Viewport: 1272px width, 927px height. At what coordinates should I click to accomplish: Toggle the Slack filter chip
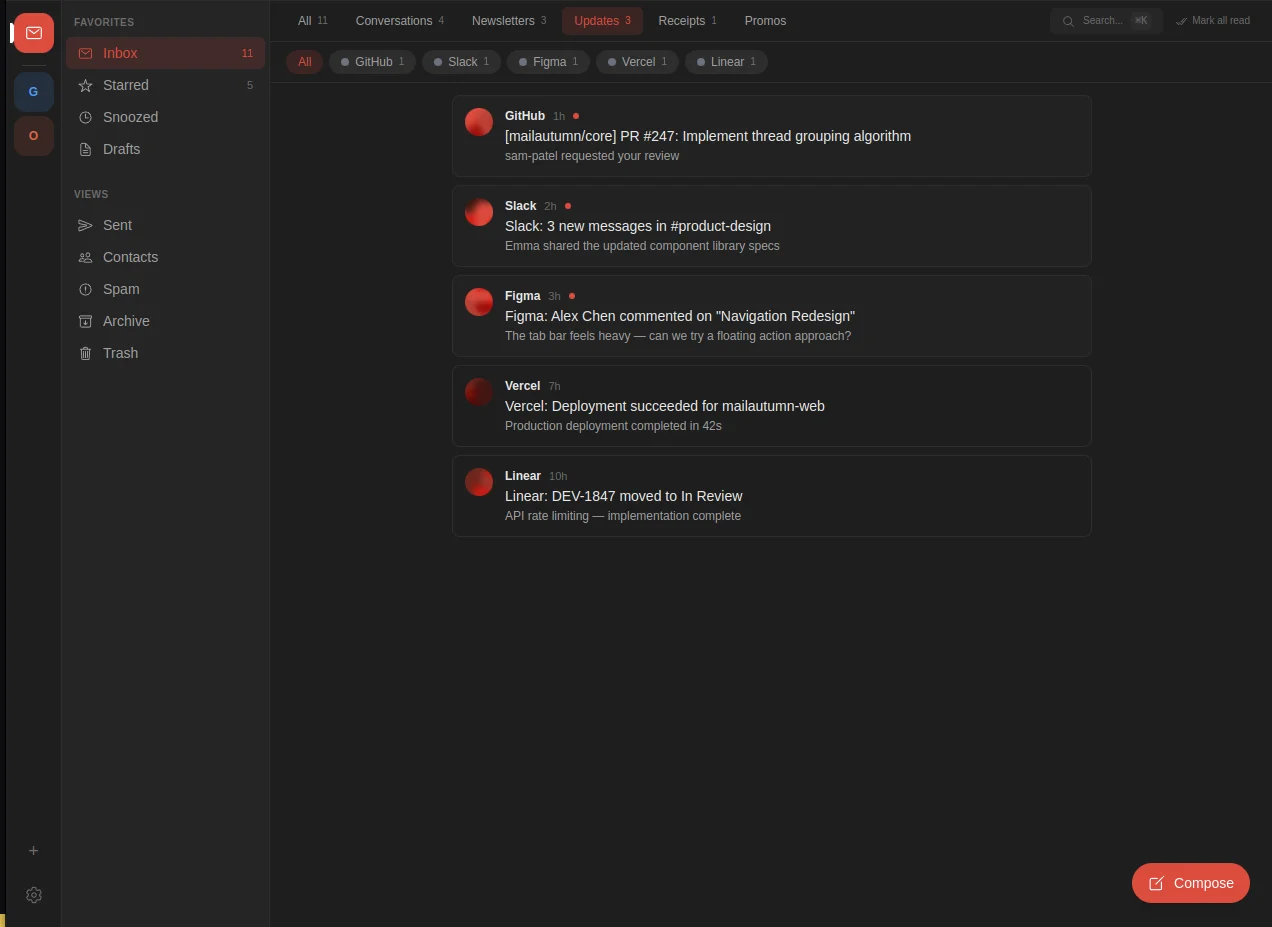pos(460,61)
